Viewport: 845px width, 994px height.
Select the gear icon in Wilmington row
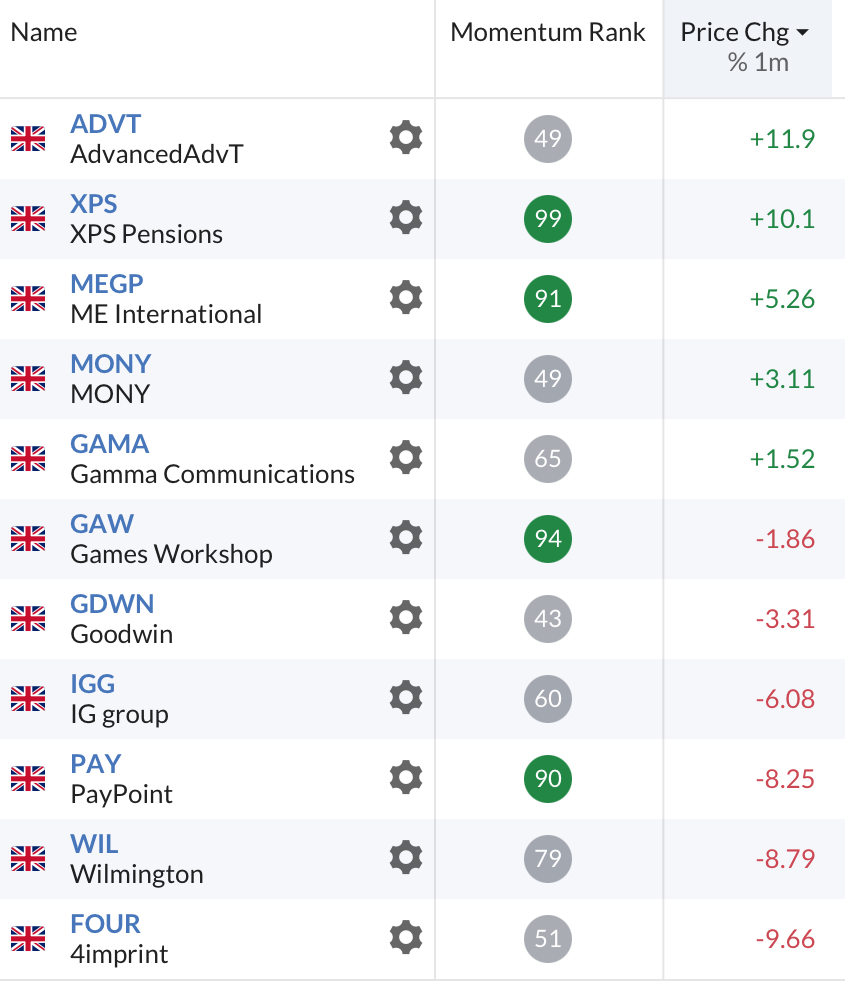pos(405,858)
